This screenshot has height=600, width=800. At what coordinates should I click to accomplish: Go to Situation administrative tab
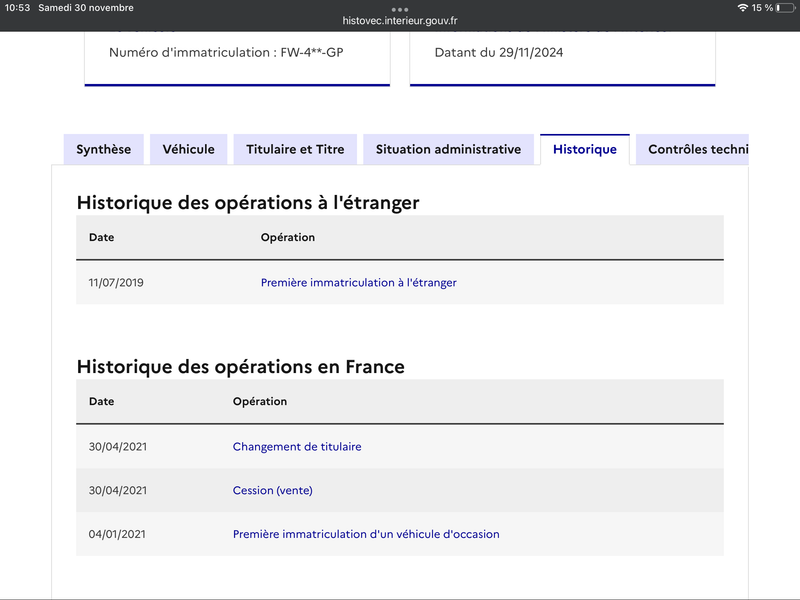pyautogui.click(x=448, y=149)
